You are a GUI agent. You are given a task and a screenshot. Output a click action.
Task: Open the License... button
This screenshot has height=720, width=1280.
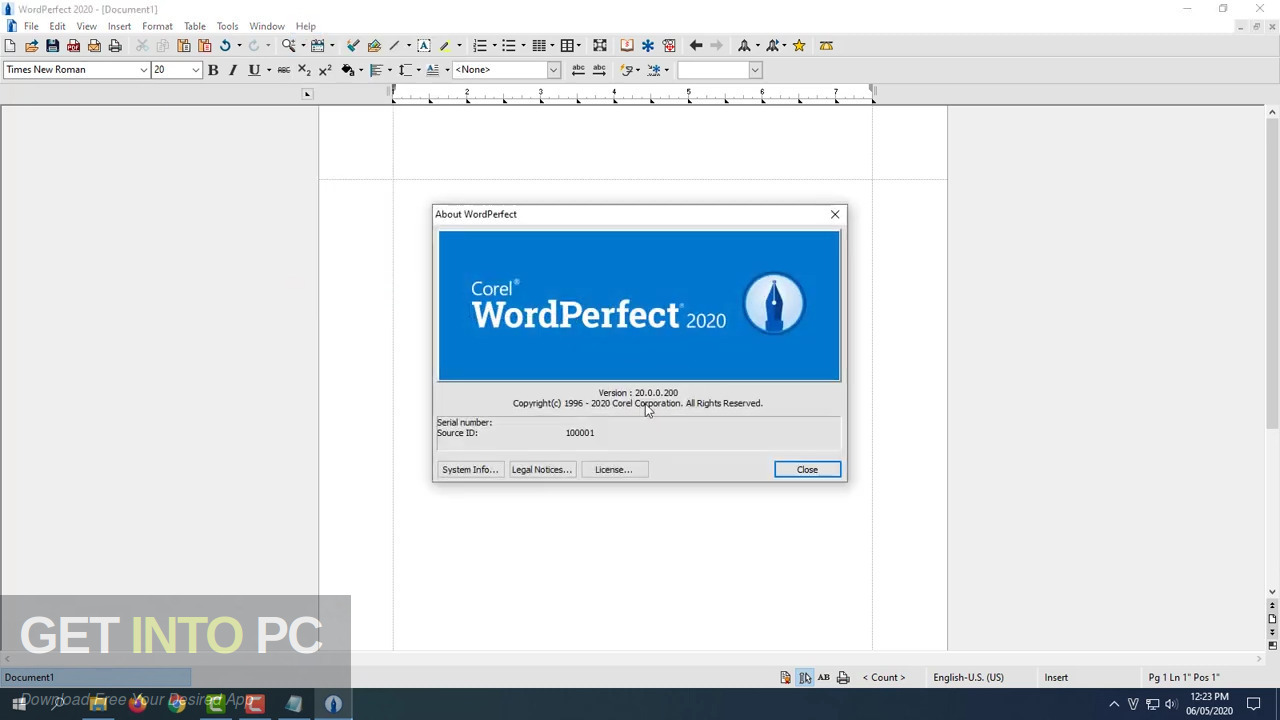pyautogui.click(x=613, y=469)
